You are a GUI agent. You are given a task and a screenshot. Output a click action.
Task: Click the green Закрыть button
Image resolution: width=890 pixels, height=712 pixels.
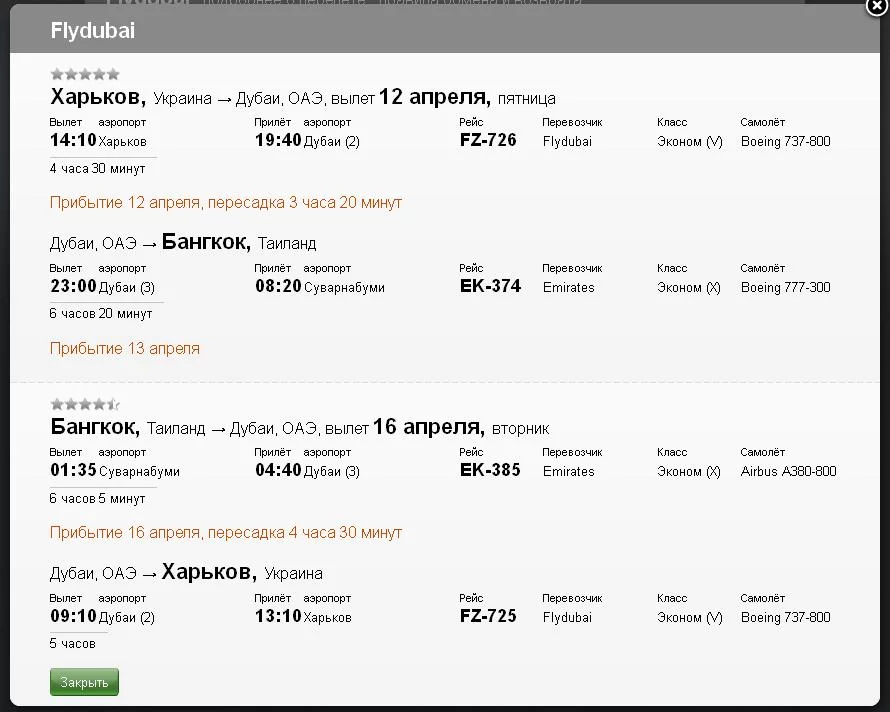(84, 682)
